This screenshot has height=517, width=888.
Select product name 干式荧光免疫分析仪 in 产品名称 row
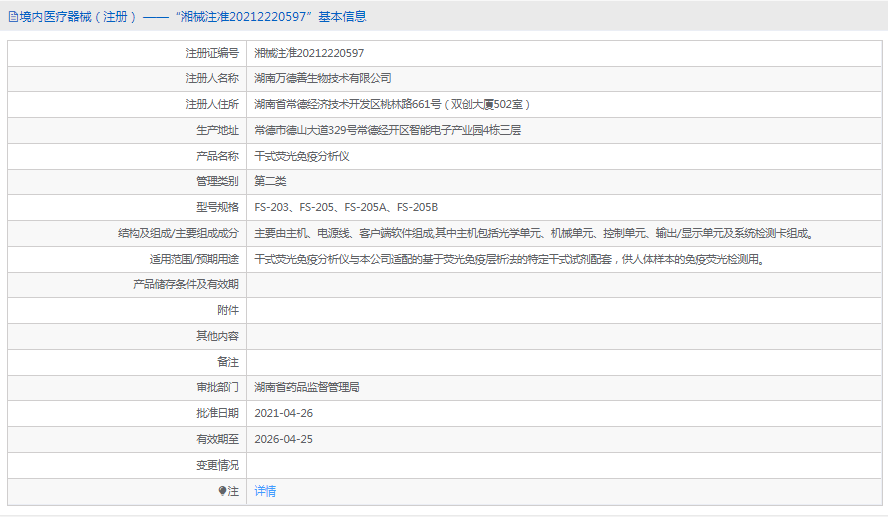302,156
